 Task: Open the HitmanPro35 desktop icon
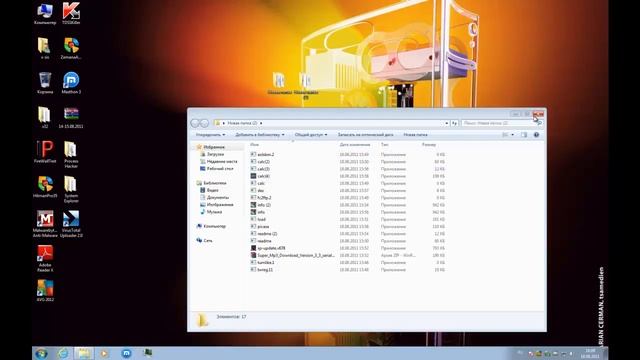click(x=45, y=187)
